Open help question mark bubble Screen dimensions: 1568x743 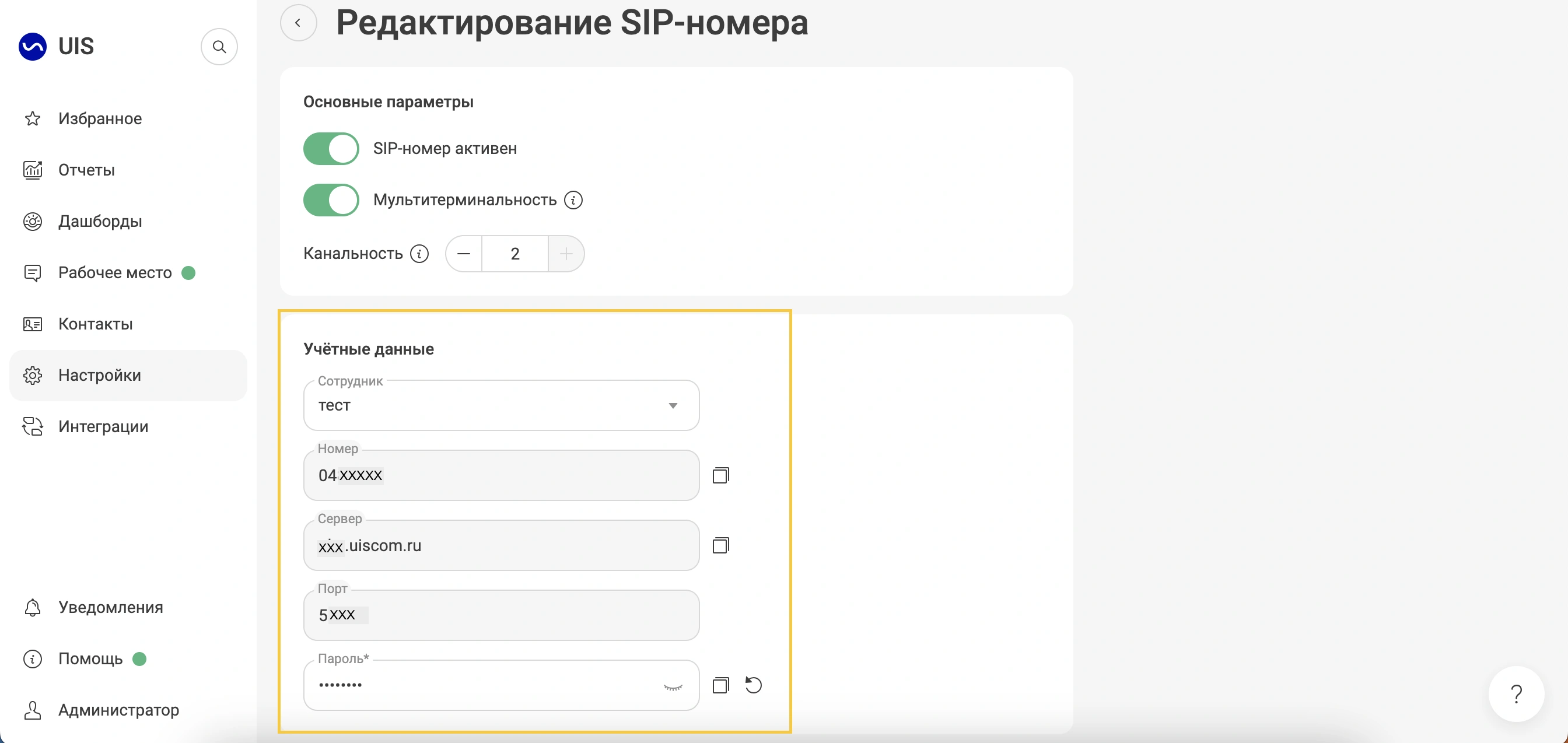[x=1515, y=693]
